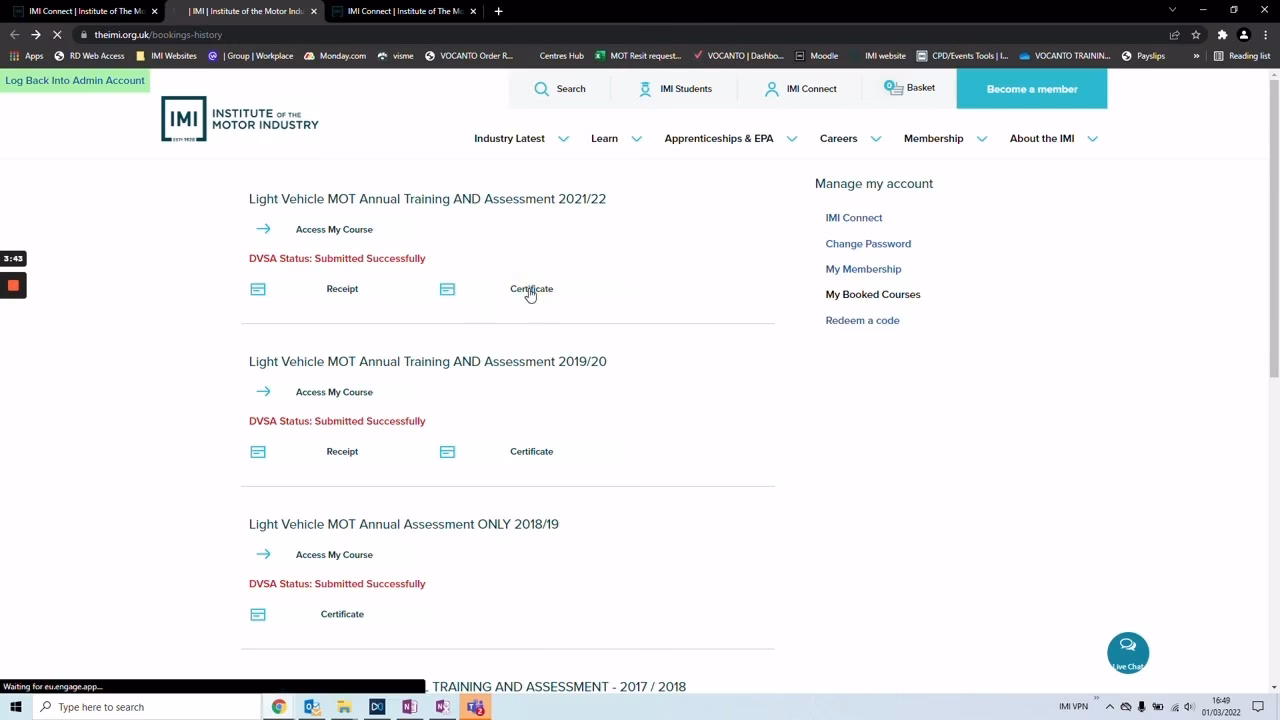Click the arrow beside Access My Course 2021/22
The image size is (1280, 720).
point(263,229)
